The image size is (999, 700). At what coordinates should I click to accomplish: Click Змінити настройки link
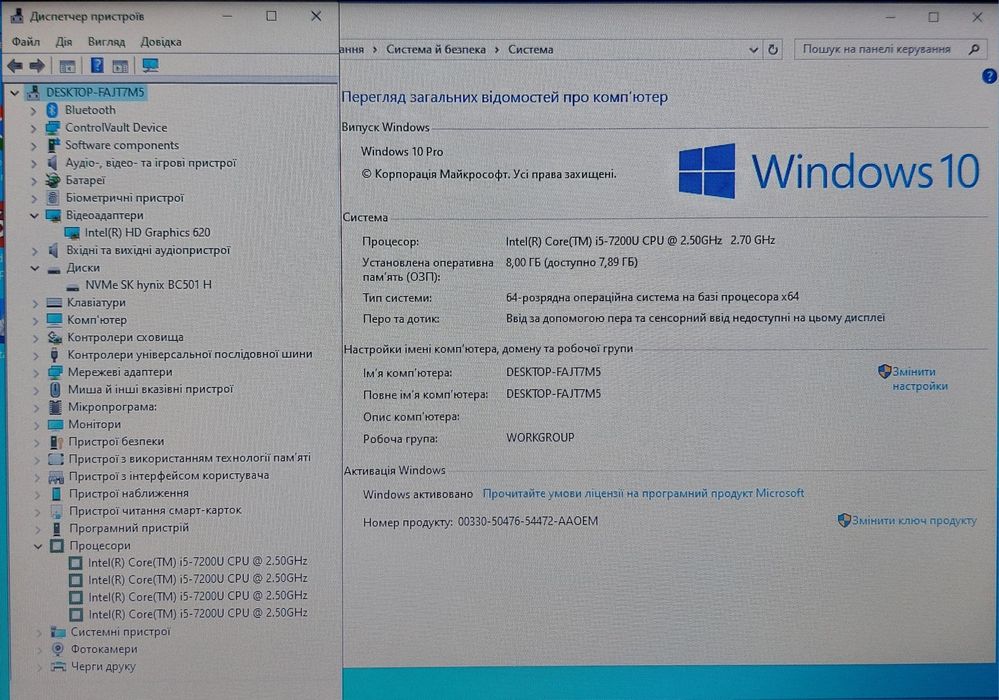[919, 379]
